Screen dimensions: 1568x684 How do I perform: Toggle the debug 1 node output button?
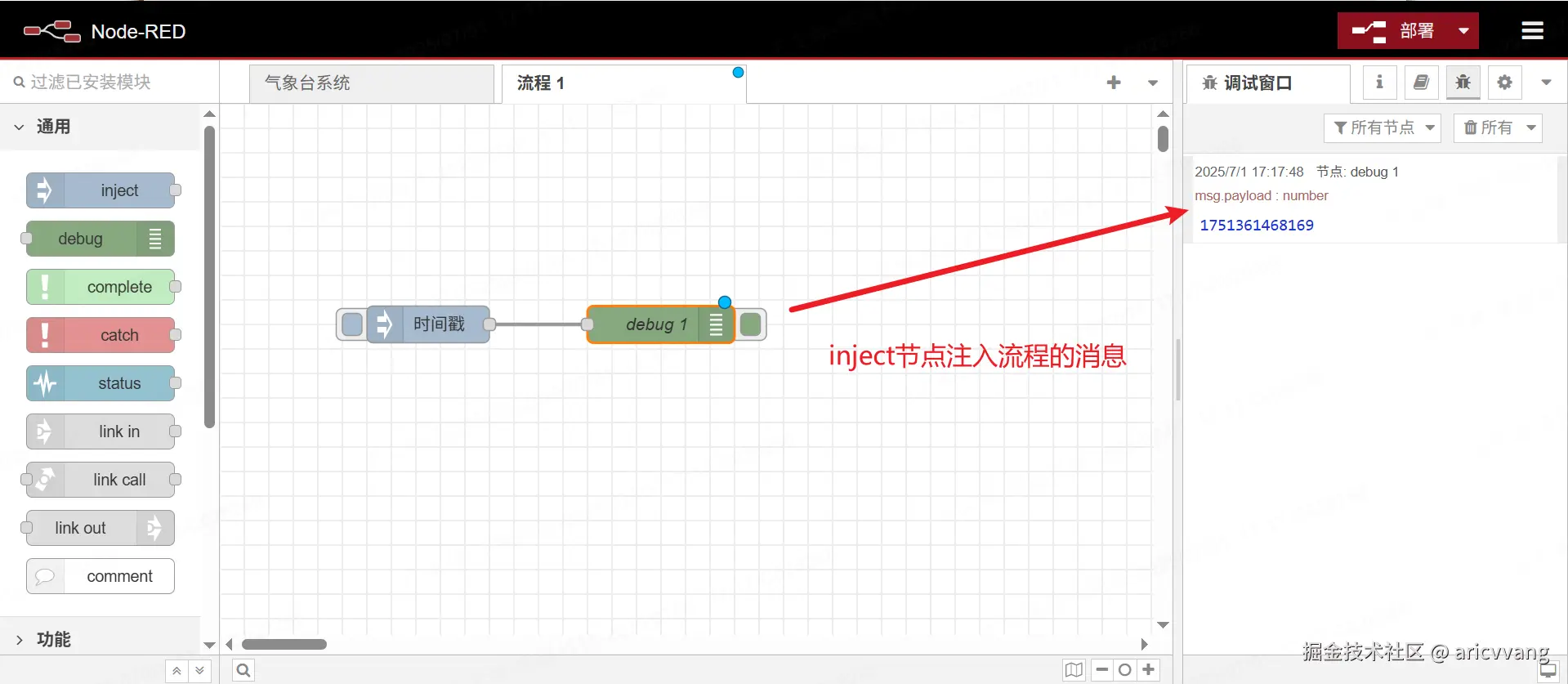coord(750,324)
